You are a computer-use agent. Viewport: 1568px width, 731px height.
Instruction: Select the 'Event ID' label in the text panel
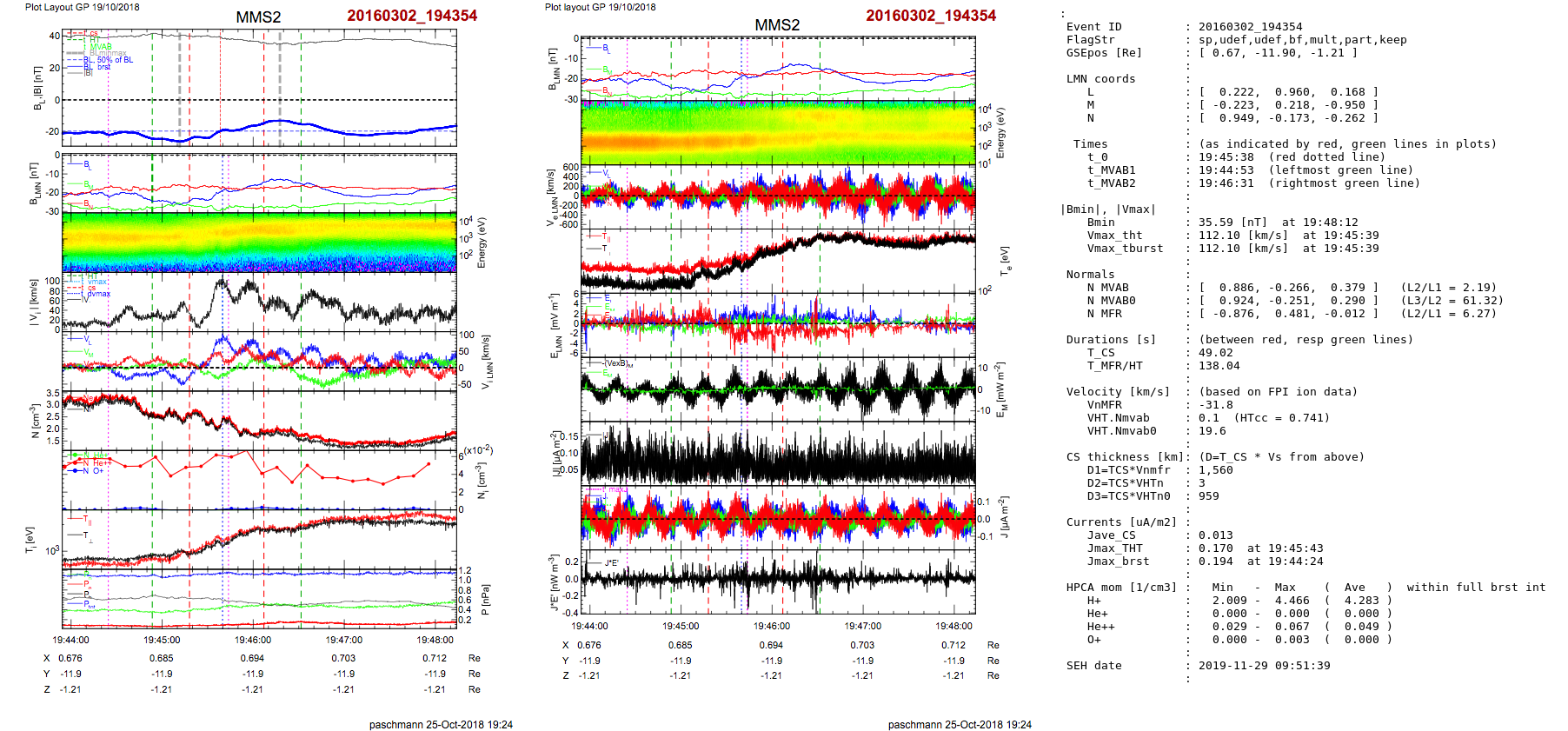click(x=1093, y=27)
